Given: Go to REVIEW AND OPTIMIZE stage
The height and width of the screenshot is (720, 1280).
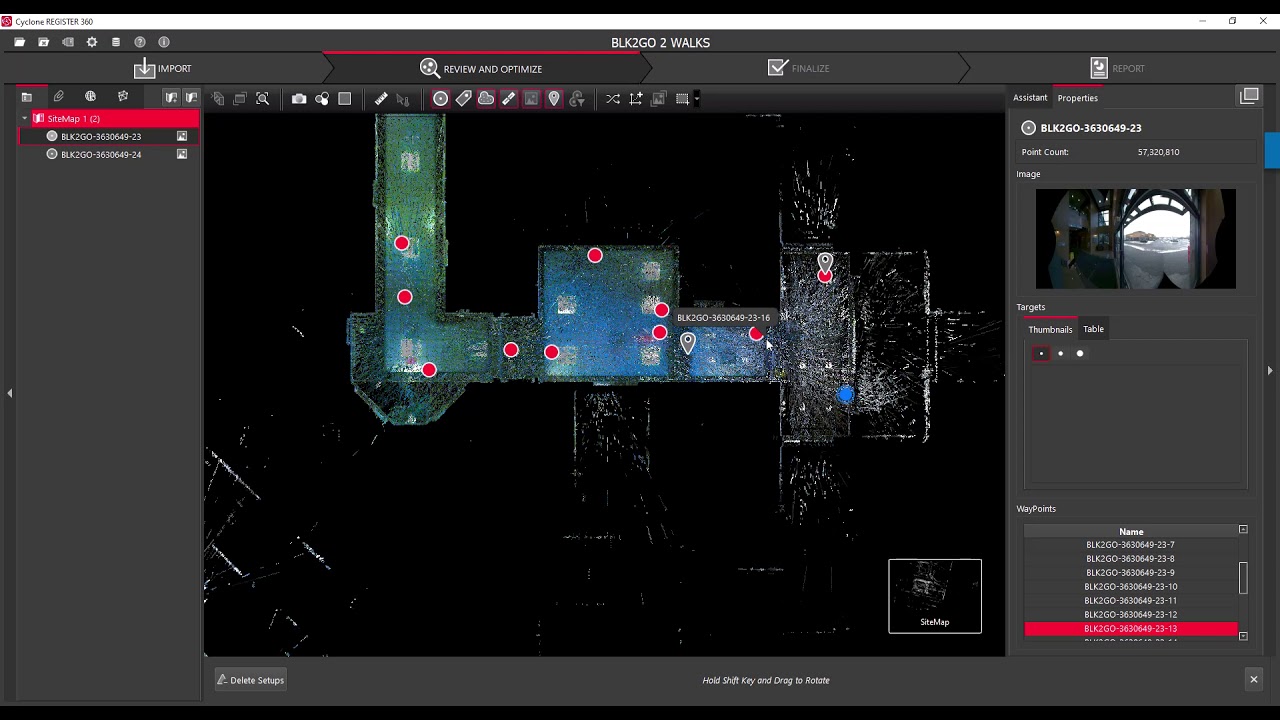Looking at the screenshot, I should point(481,68).
